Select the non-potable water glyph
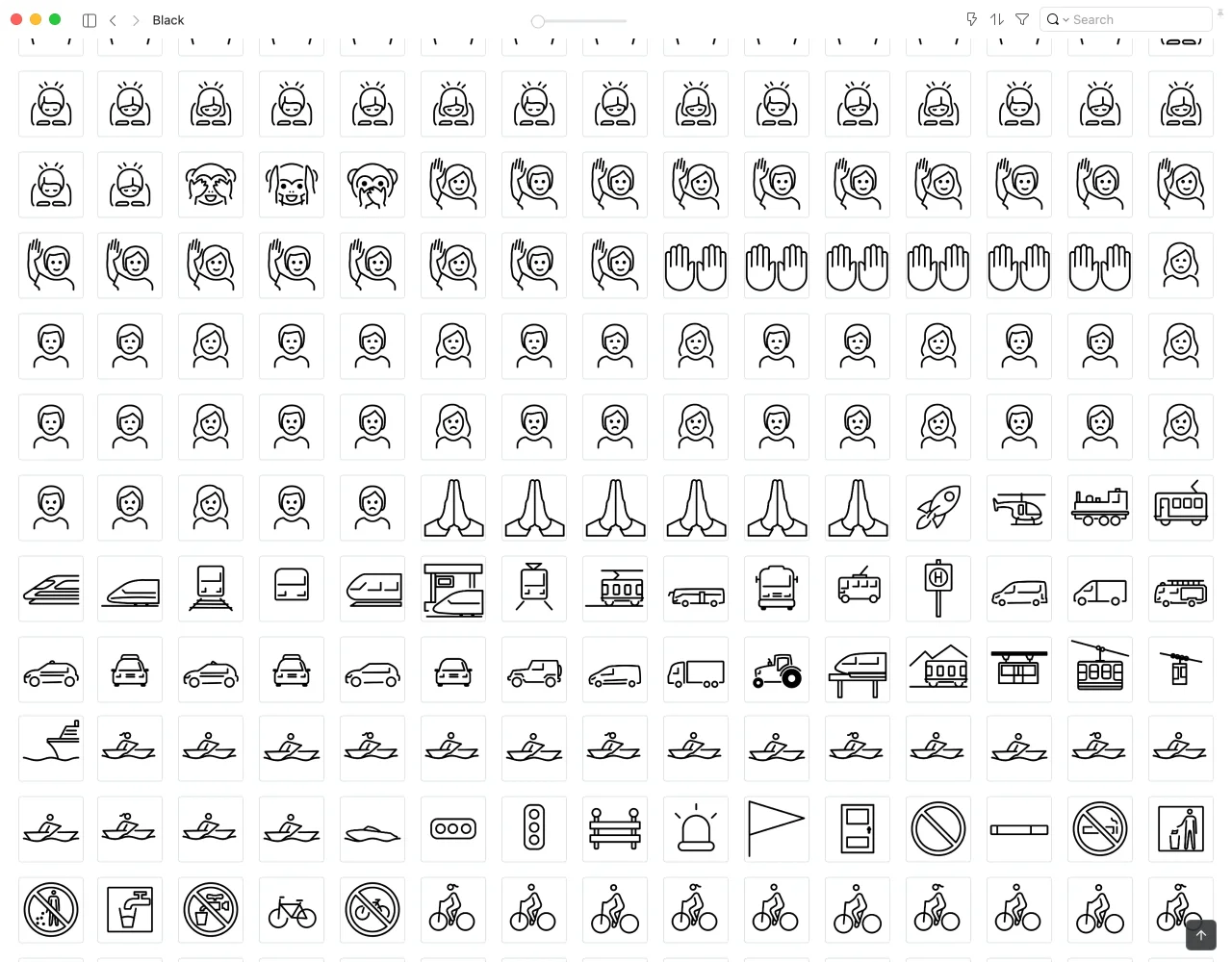Image resolution: width=1232 pixels, height=962 pixels. coord(211,910)
